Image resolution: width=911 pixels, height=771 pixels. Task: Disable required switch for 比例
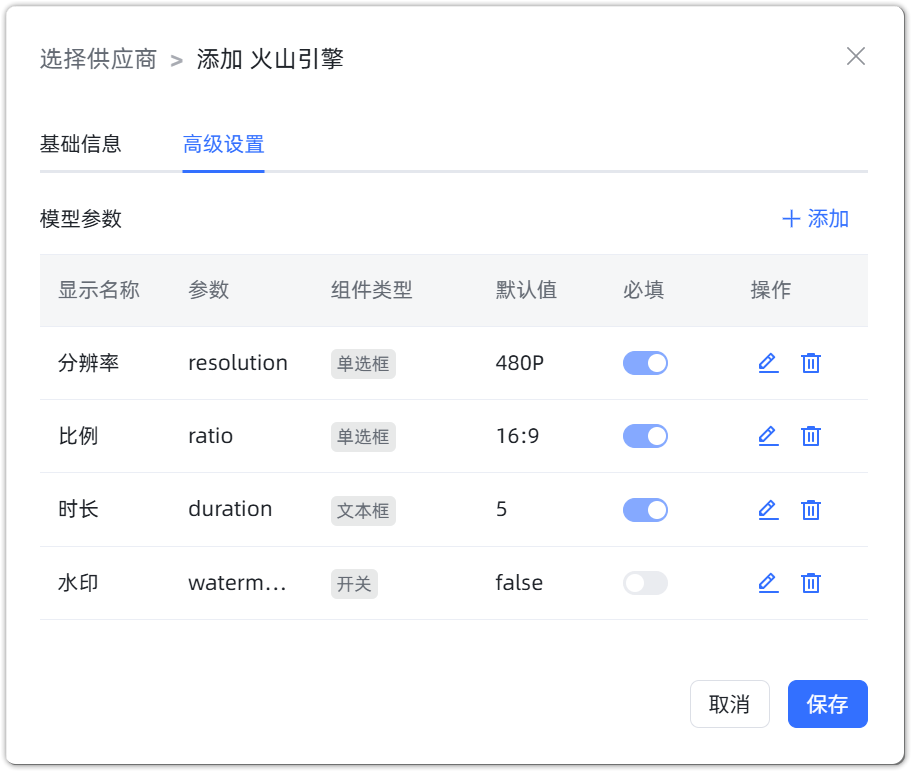pyautogui.click(x=645, y=436)
